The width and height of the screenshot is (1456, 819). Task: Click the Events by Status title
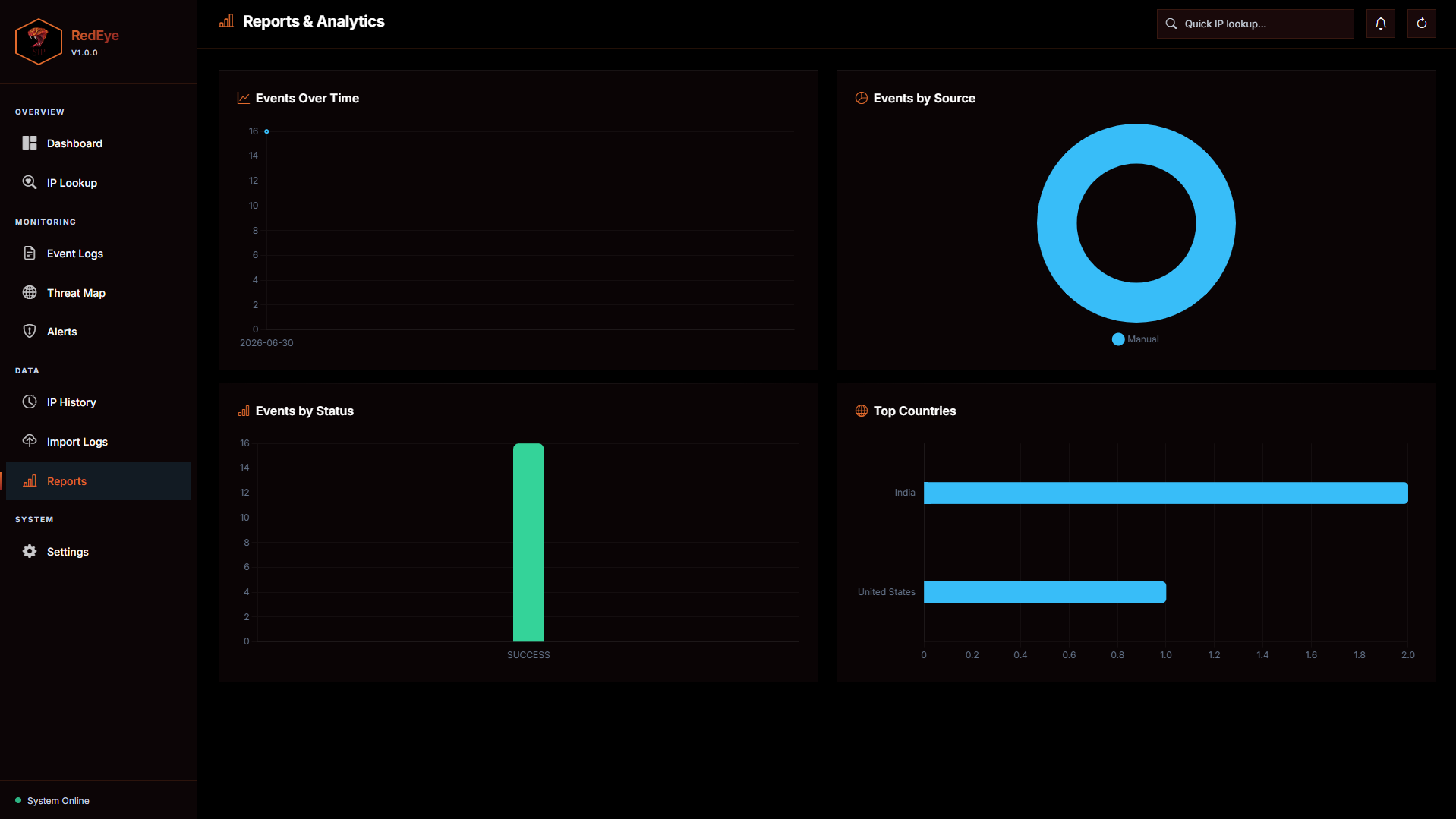304,411
